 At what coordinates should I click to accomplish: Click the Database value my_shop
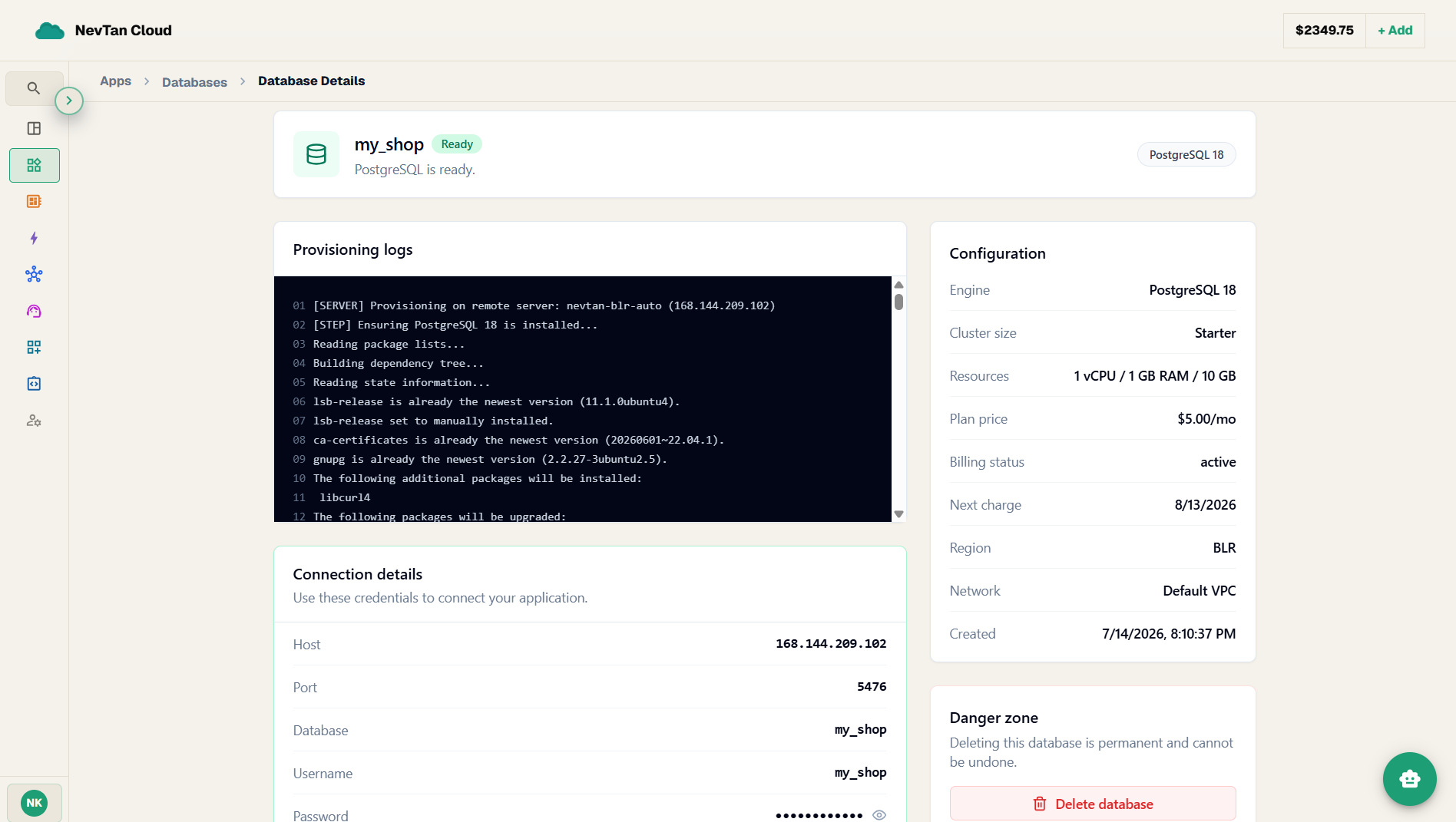tap(860, 730)
